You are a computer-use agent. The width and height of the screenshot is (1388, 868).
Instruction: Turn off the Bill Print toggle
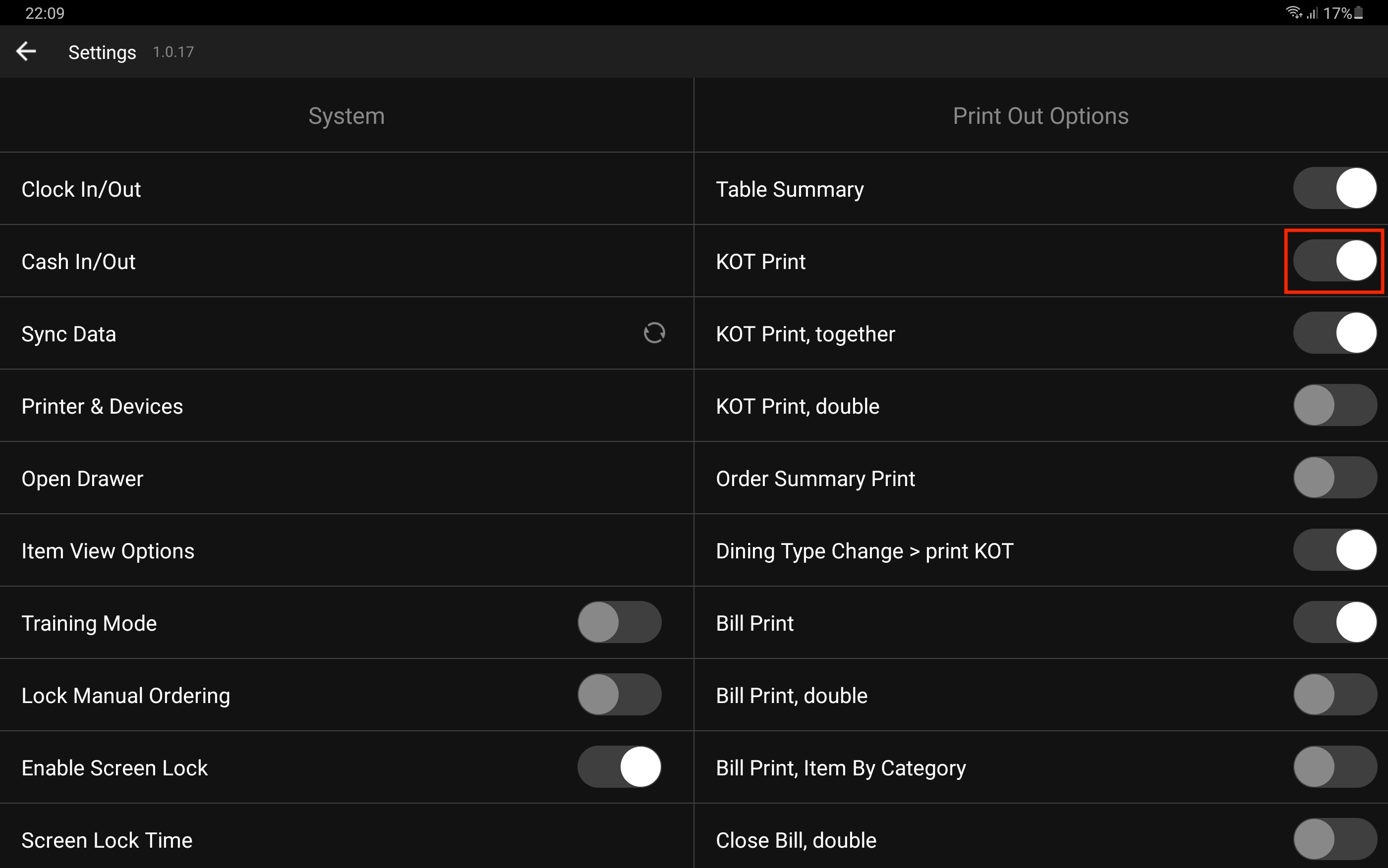[1334, 622]
